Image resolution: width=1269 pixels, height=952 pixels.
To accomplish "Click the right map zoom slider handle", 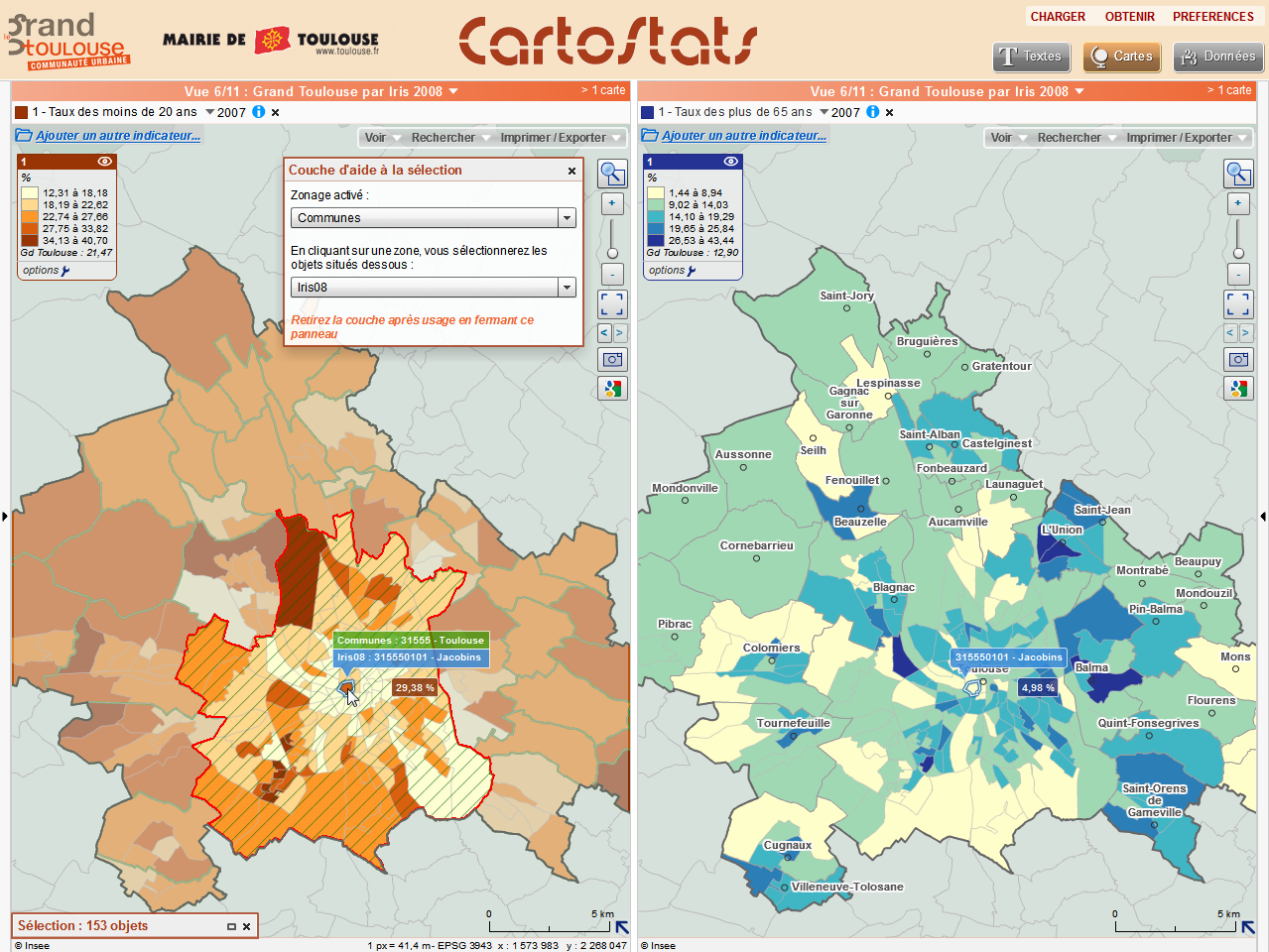I will 1238,253.
